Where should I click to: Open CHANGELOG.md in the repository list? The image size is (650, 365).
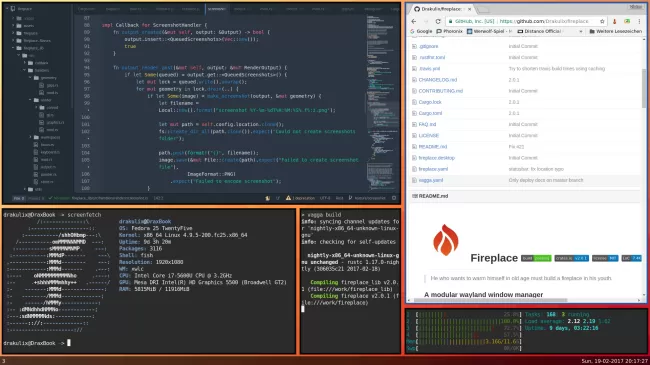coord(437,80)
